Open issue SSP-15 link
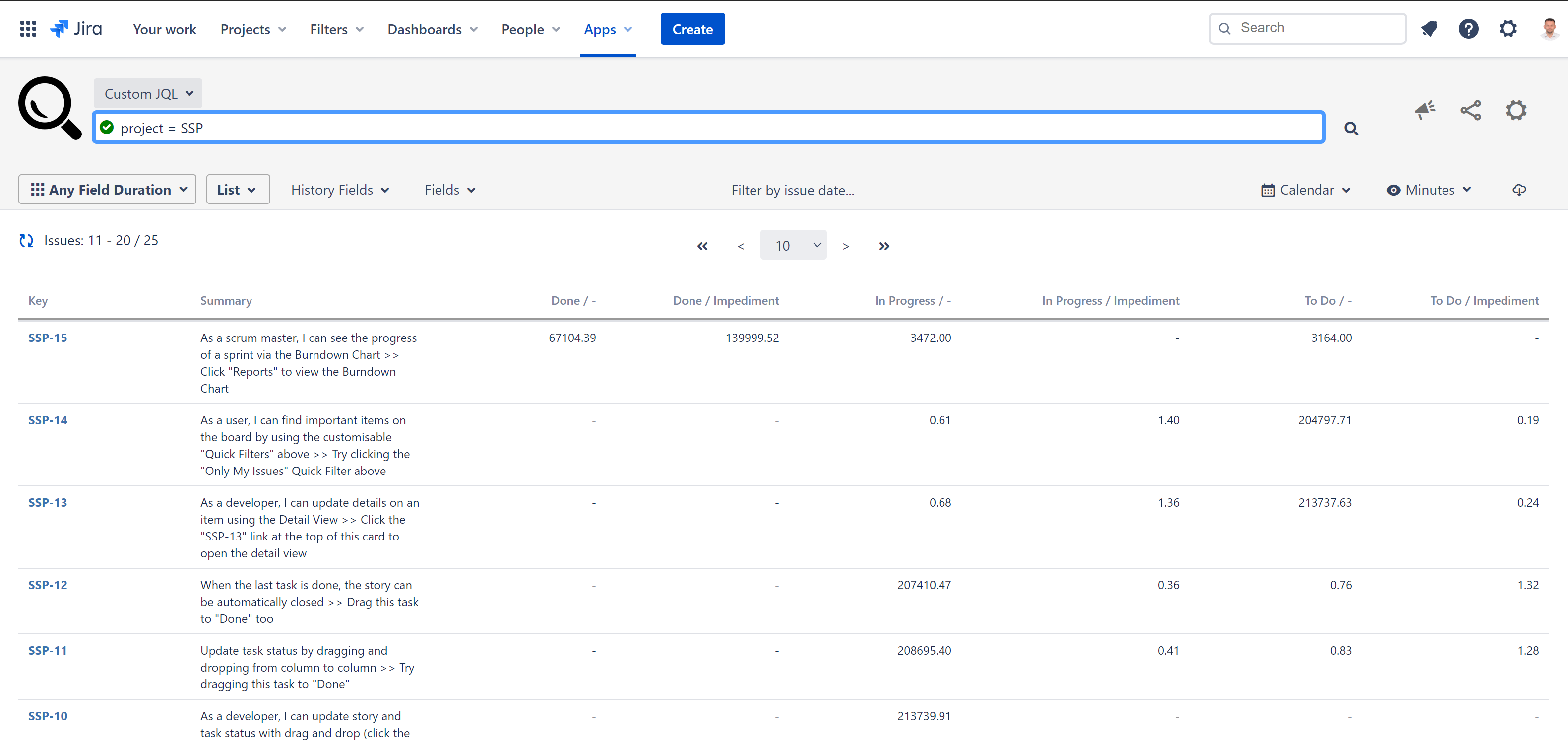Image resolution: width=1568 pixels, height=743 pixels. 48,338
